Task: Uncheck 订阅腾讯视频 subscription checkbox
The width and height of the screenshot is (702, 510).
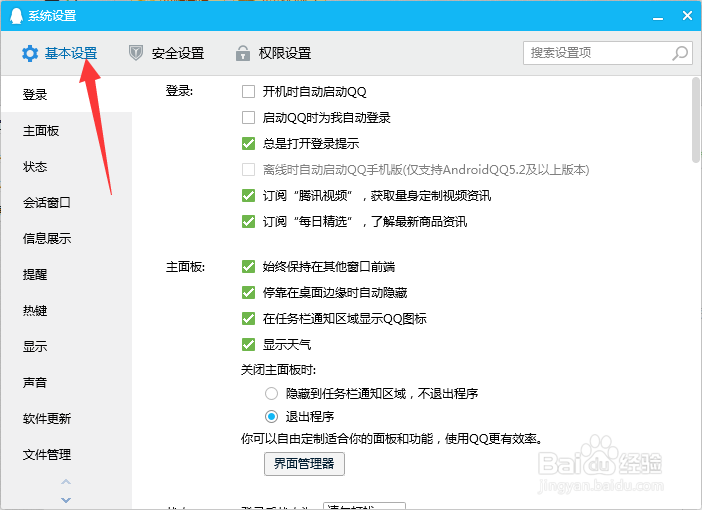Action: [248, 196]
